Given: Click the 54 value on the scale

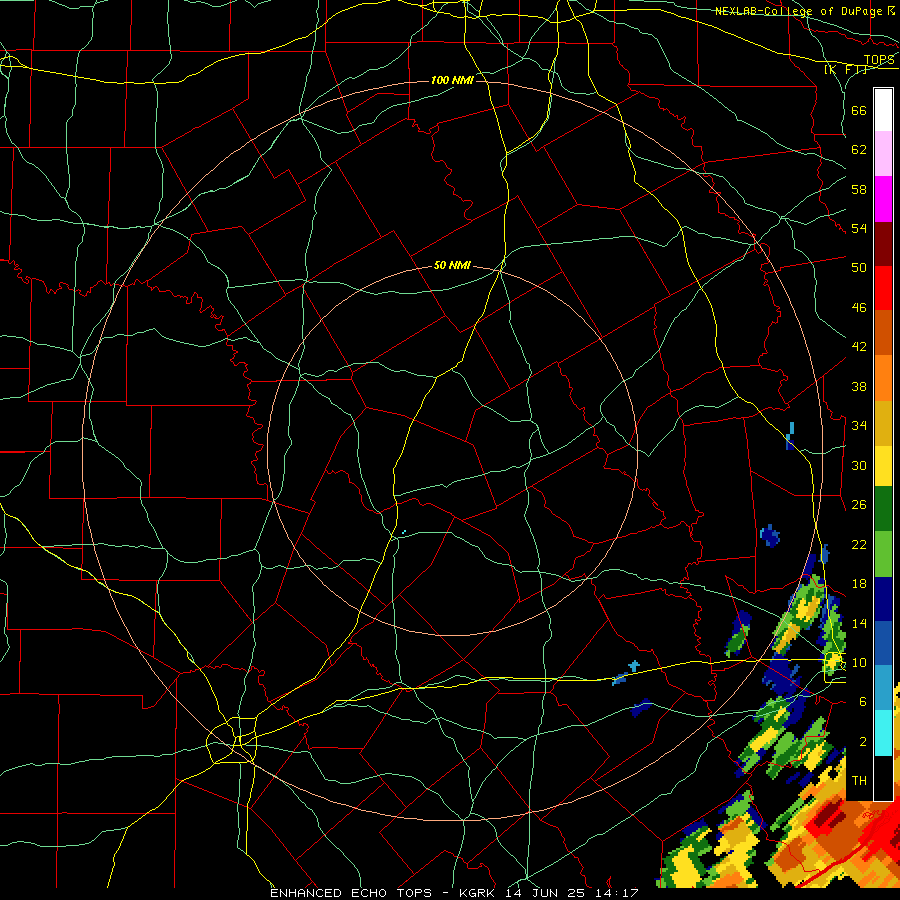Looking at the screenshot, I should coord(859,228).
